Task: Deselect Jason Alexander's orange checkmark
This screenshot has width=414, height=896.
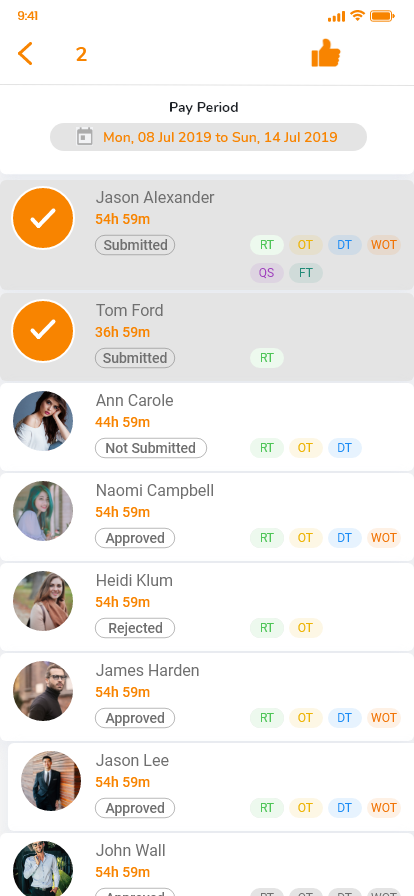Action: pos(43,218)
